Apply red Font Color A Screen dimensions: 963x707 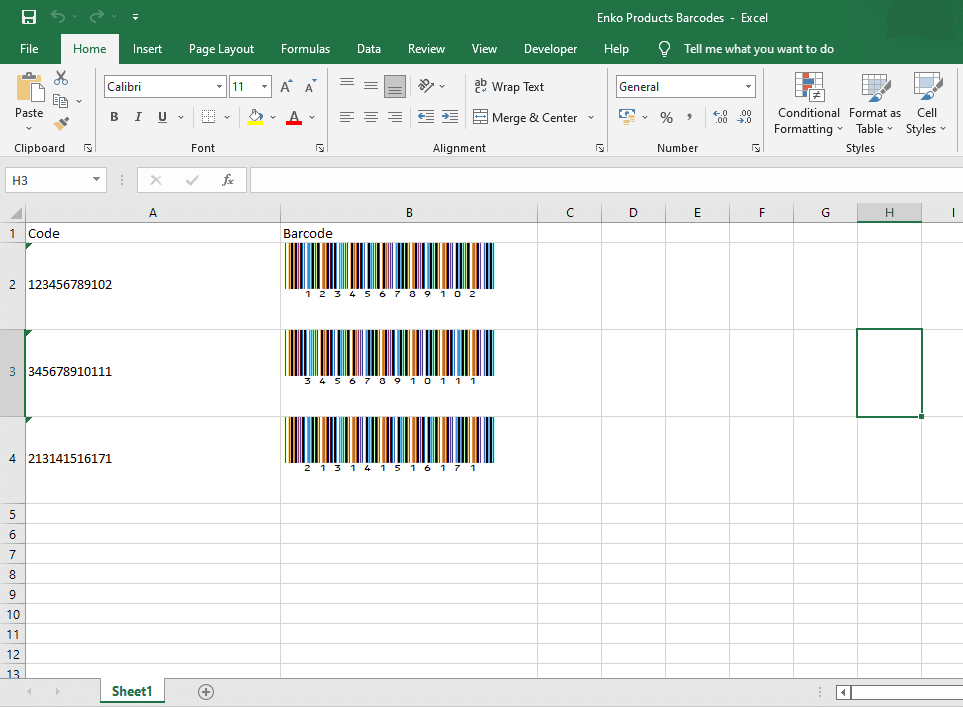click(x=294, y=117)
